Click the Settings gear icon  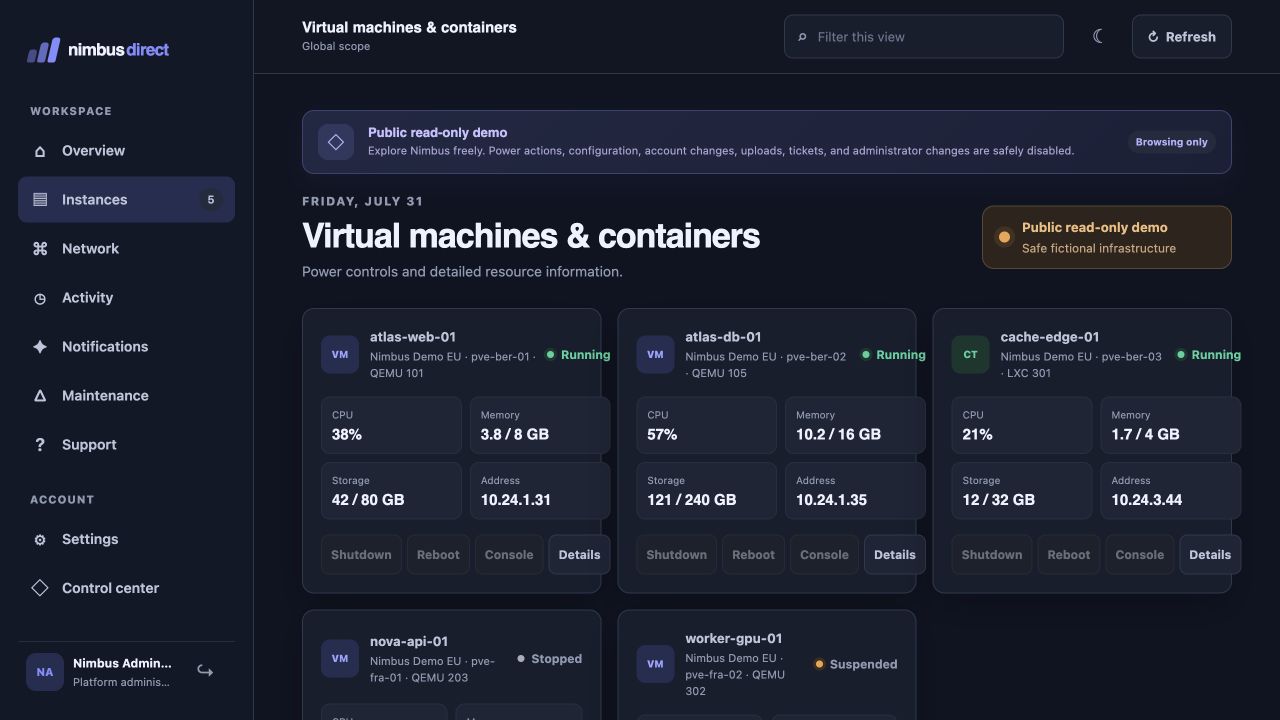[40, 540]
